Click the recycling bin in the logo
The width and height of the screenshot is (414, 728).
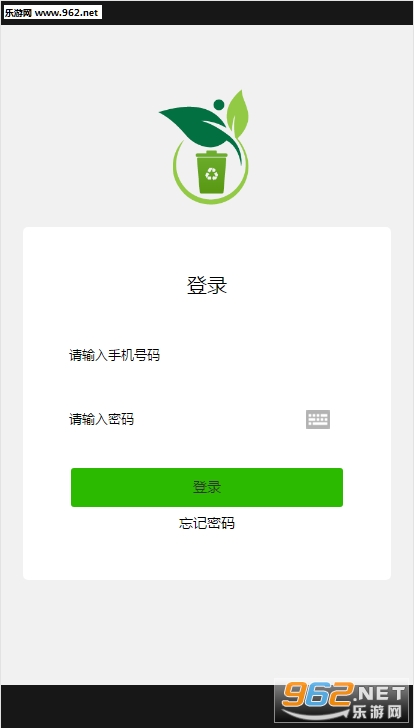click(212, 172)
